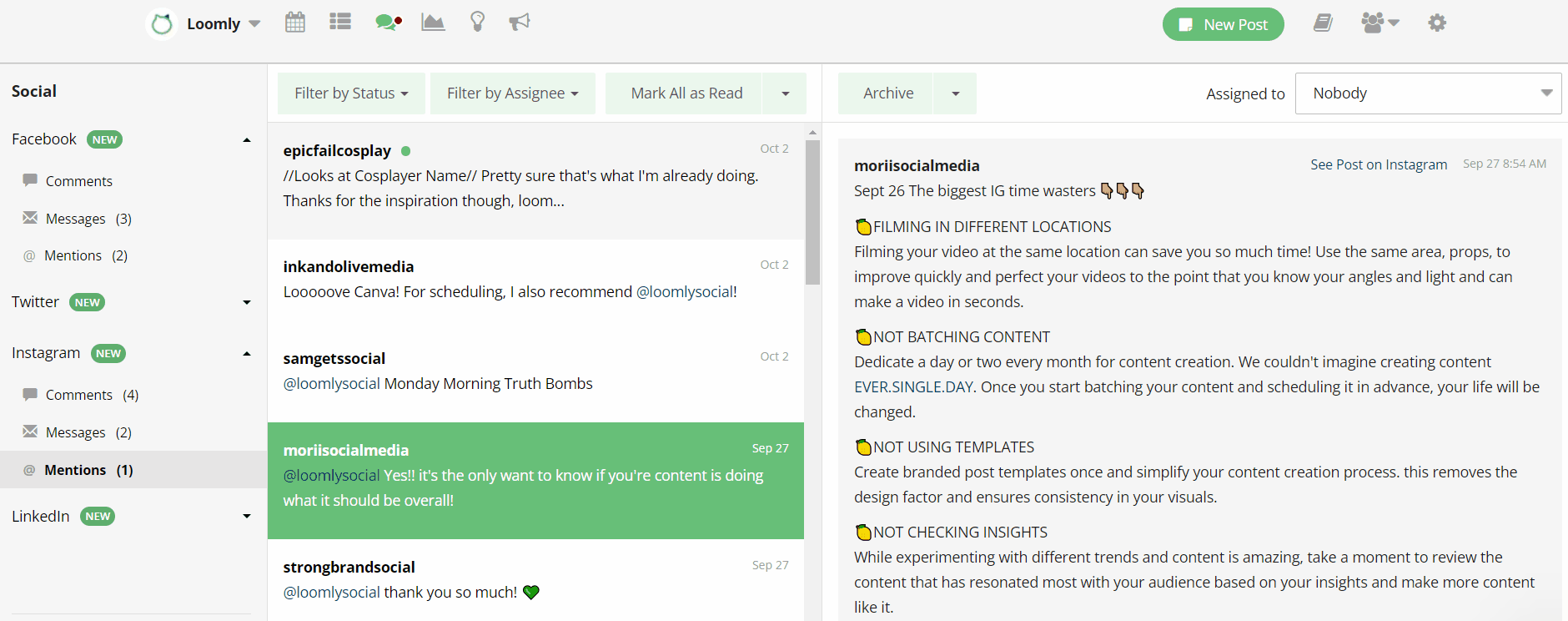Click the Facebook Mentions @ icon
This screenshot has width=1568, height=621.
pyautogui.click(x=29, y=255)
